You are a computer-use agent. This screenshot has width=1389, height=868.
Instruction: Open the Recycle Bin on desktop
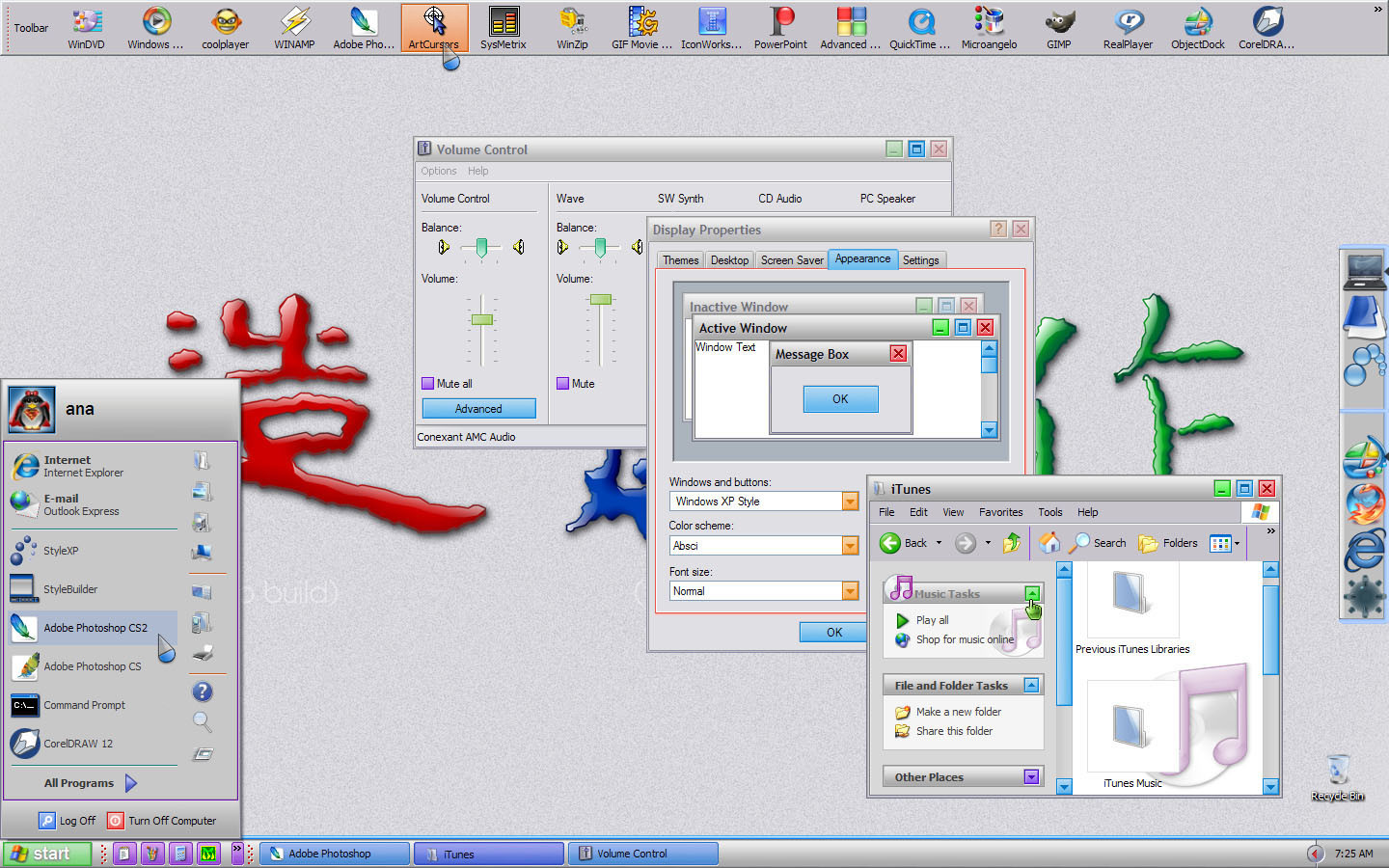click(x=1338, y=777)
